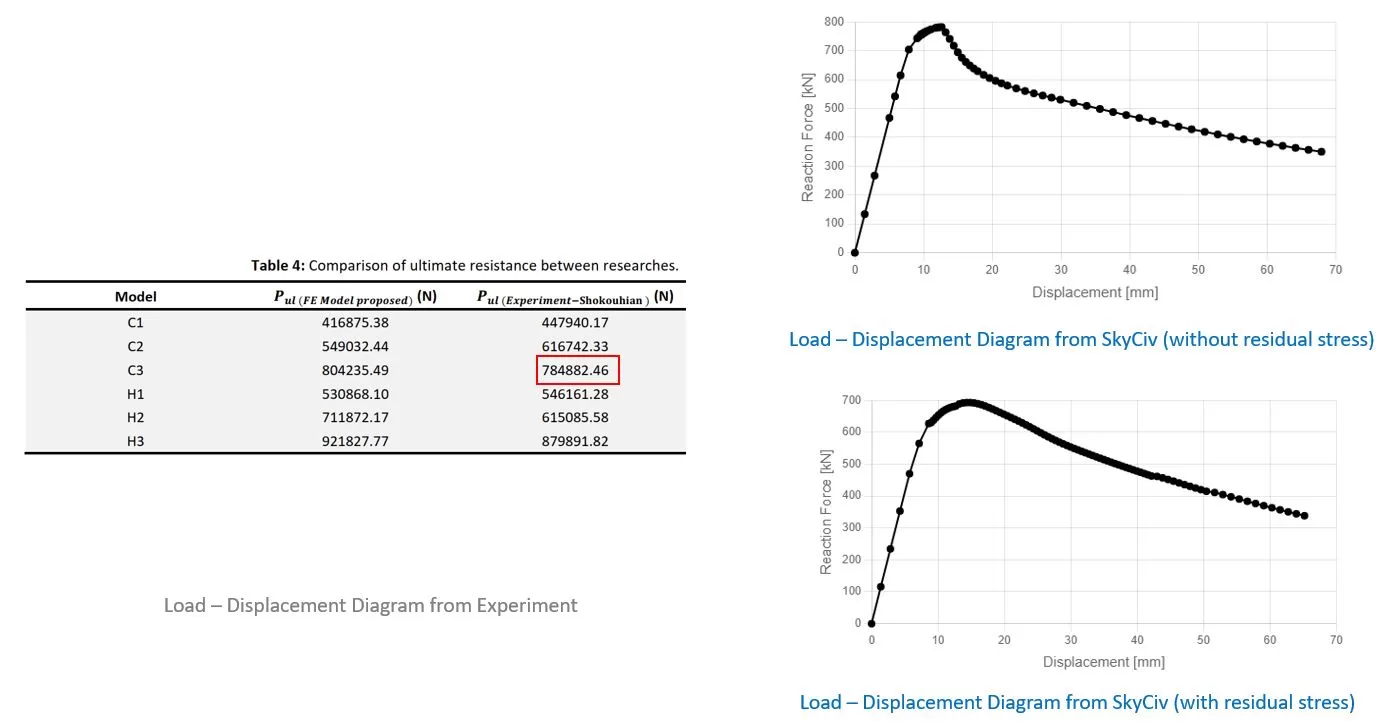
Task: Click the last data point of bottom chart
Action: pyautogui.click(x=1304, y=516)
